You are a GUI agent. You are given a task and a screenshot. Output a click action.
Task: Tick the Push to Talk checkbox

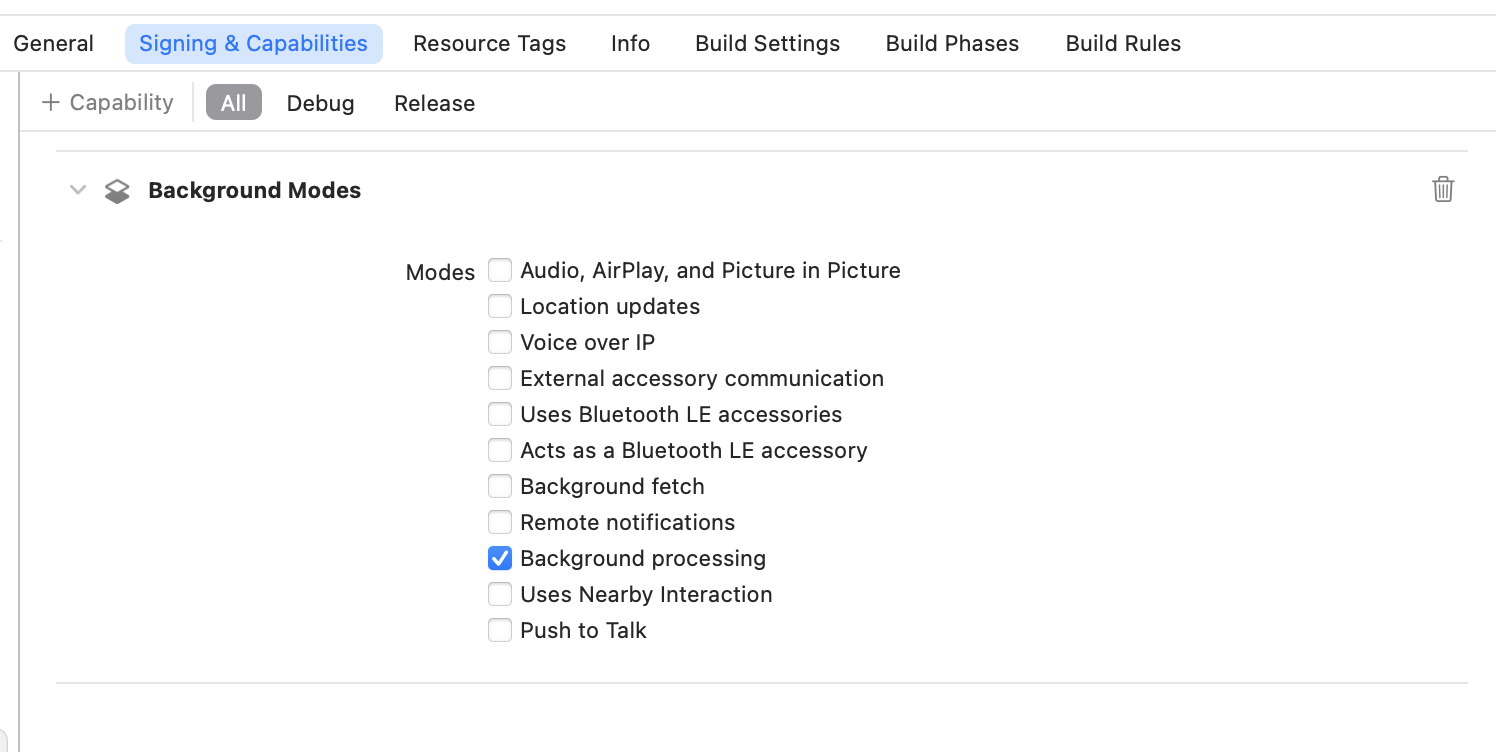pos(500,630)
